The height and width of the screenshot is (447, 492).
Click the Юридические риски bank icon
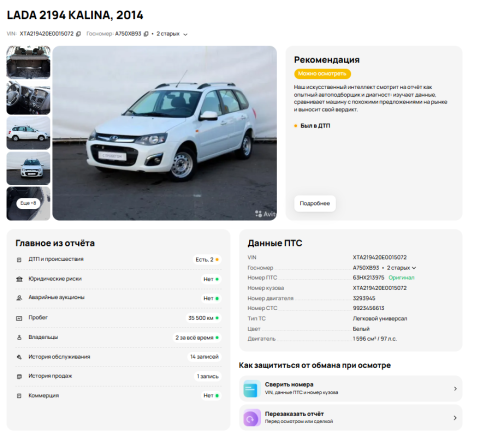coord(19,279)
